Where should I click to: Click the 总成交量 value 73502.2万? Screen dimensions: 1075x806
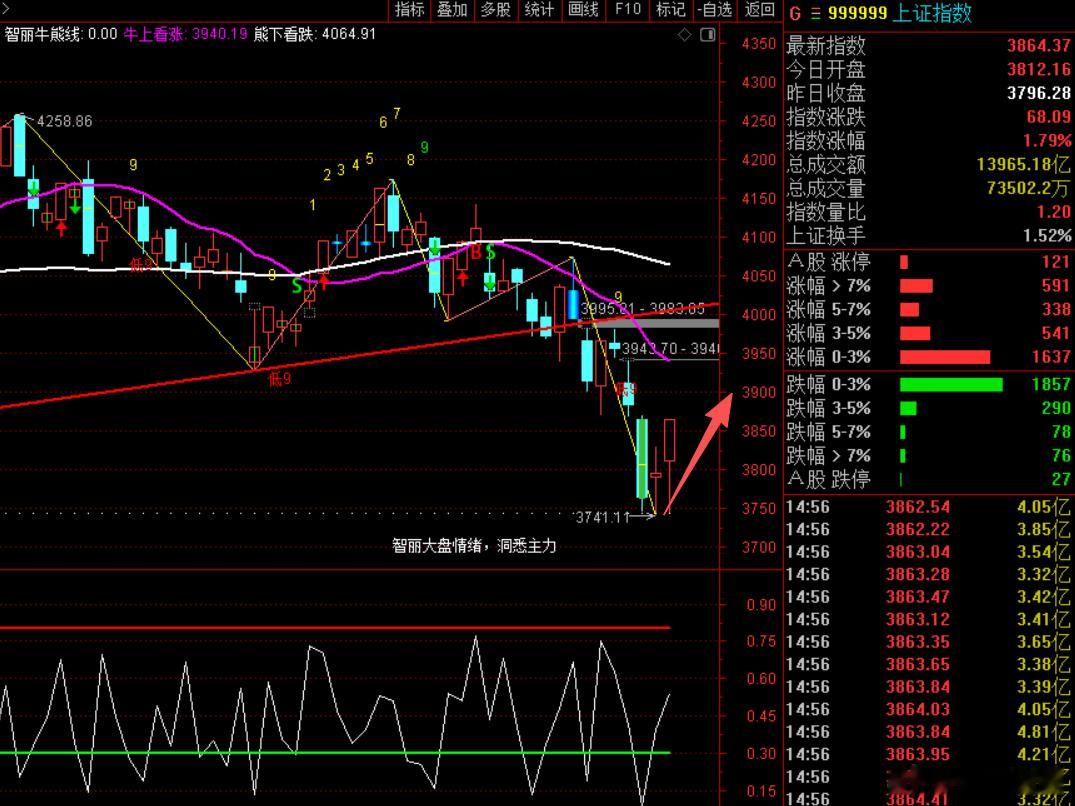coord(1028,188)
